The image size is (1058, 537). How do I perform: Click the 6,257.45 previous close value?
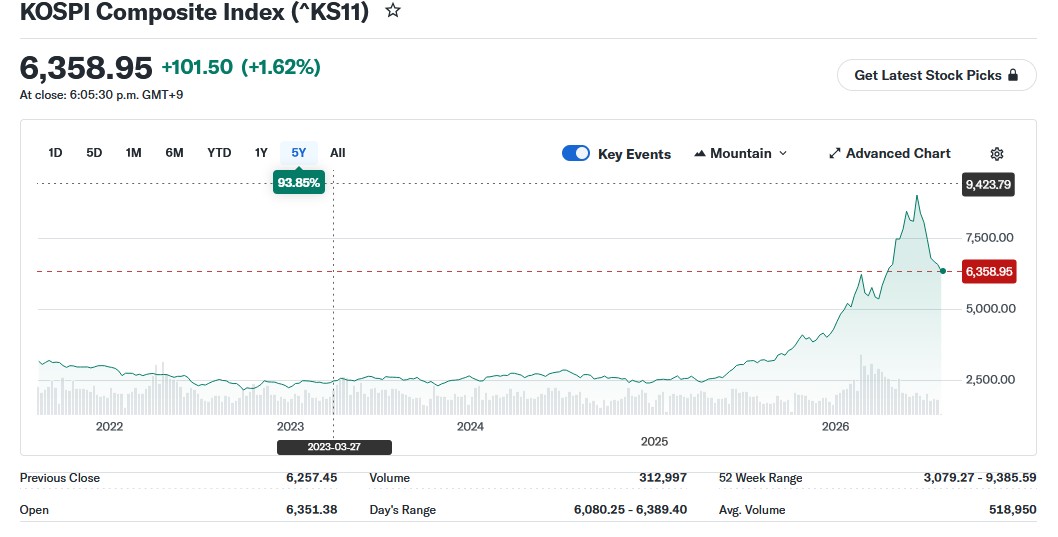(312, 478)
